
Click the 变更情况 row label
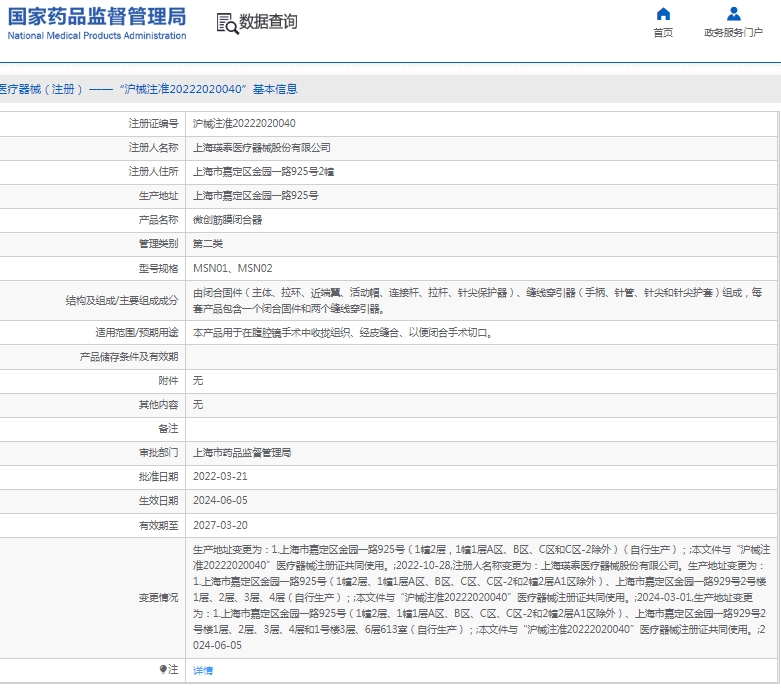pyautogui.click(x=158, y=597)
